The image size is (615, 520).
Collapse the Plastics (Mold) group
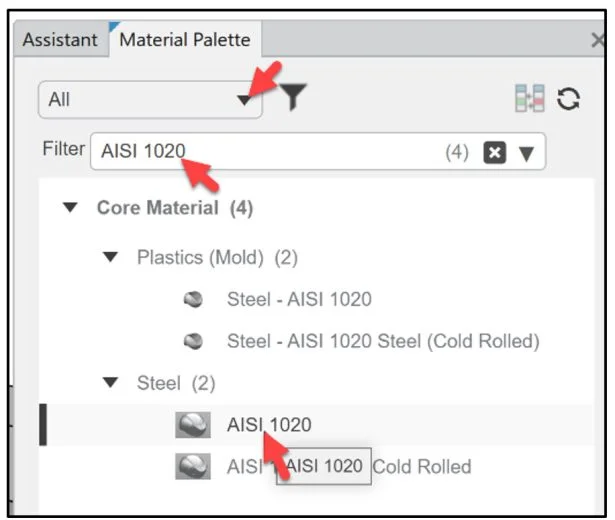click(110, 258)
